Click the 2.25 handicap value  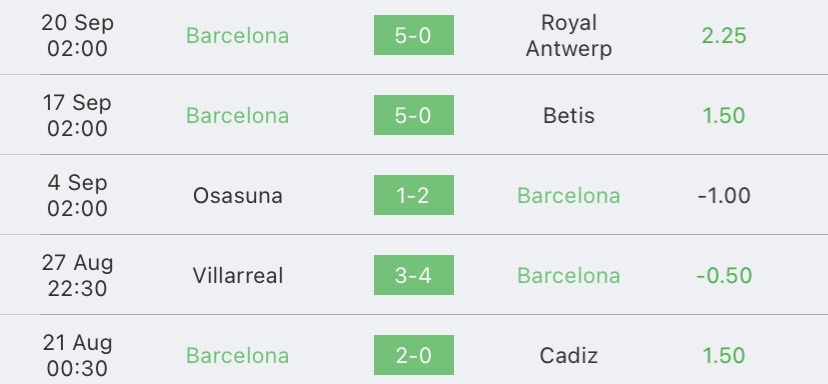[724, 35]
